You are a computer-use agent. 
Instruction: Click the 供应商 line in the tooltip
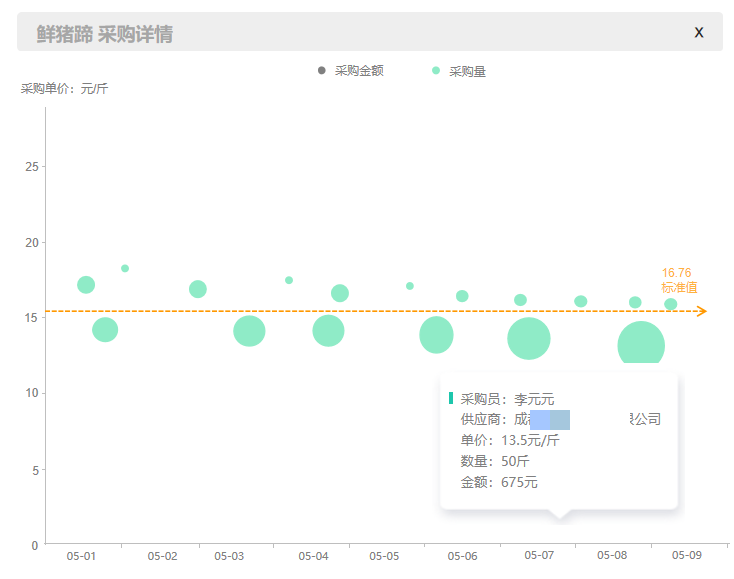pyautogui.click(x=560, y=419)
